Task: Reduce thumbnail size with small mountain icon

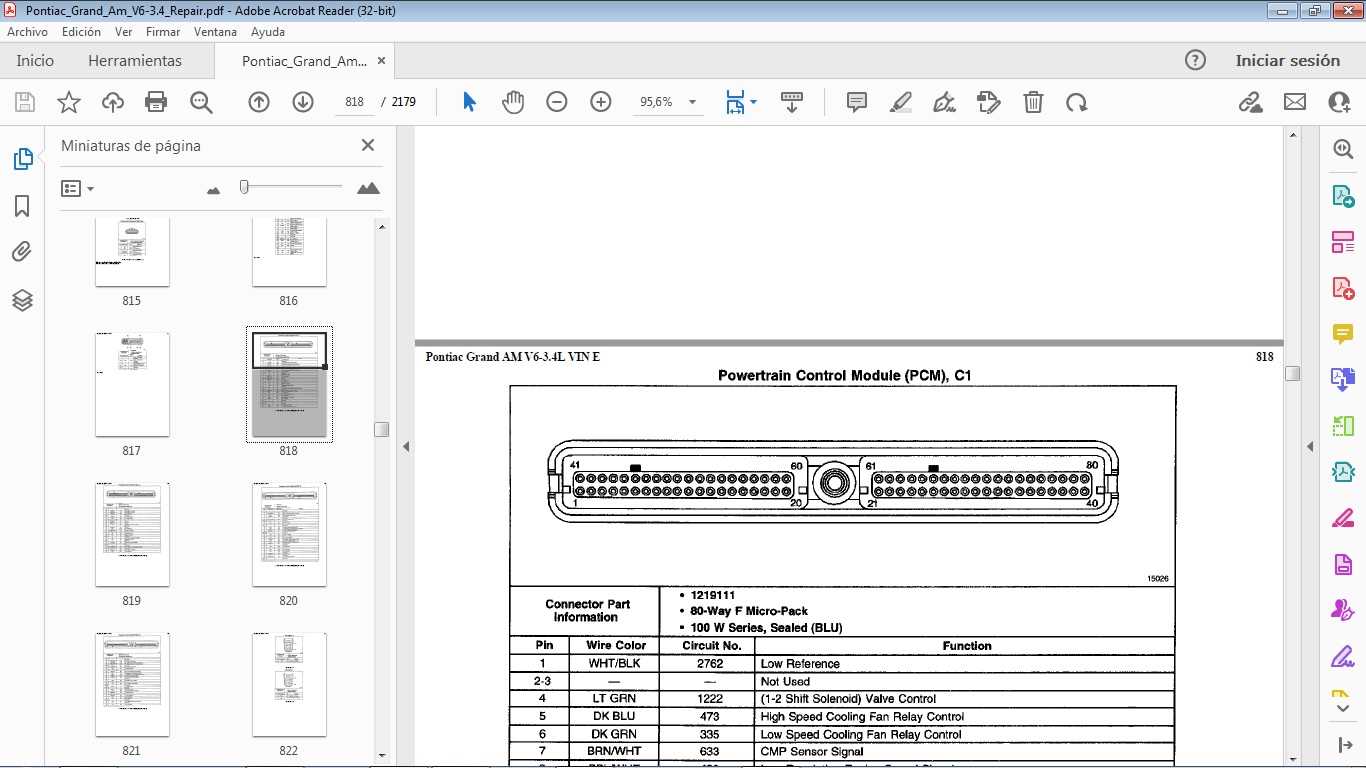Action: point(213,189)
